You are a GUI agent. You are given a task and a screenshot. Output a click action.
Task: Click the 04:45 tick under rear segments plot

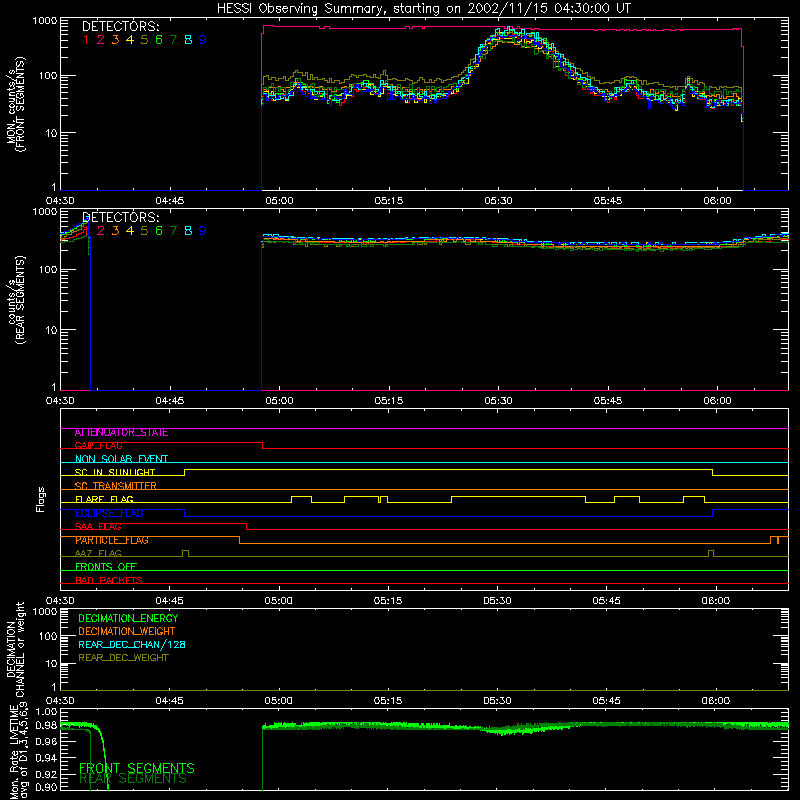169,401
